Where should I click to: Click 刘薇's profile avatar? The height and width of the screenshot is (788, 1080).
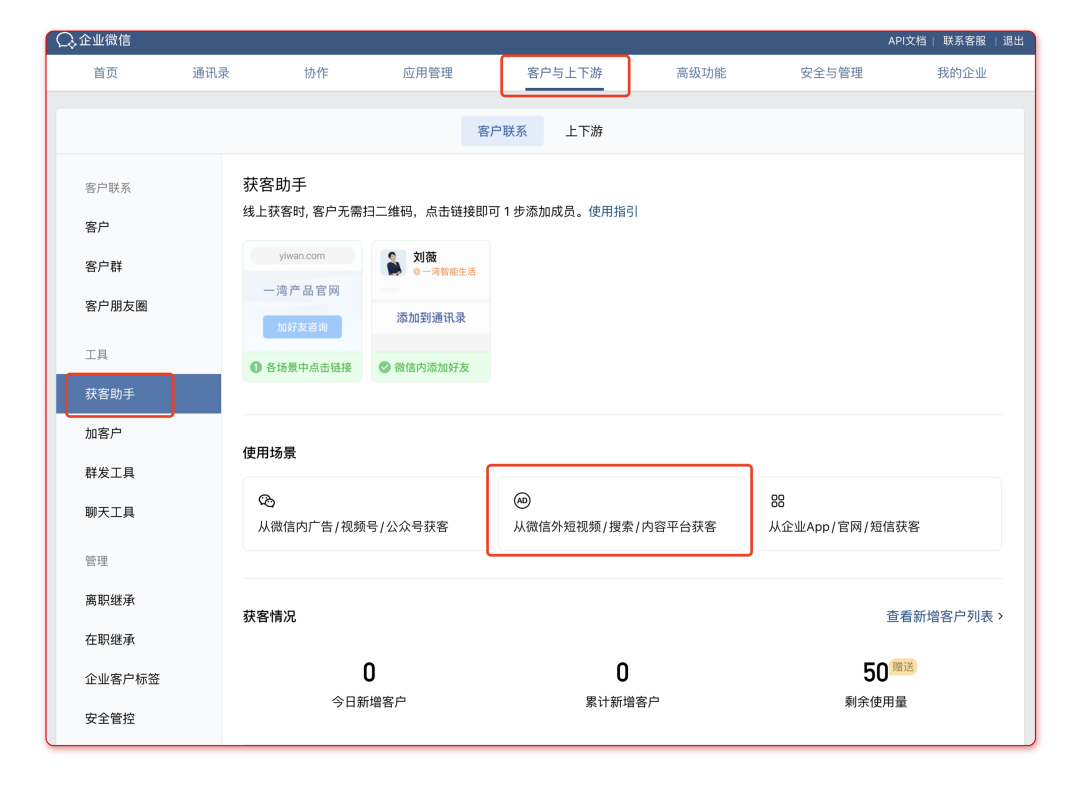pos(394,263)
